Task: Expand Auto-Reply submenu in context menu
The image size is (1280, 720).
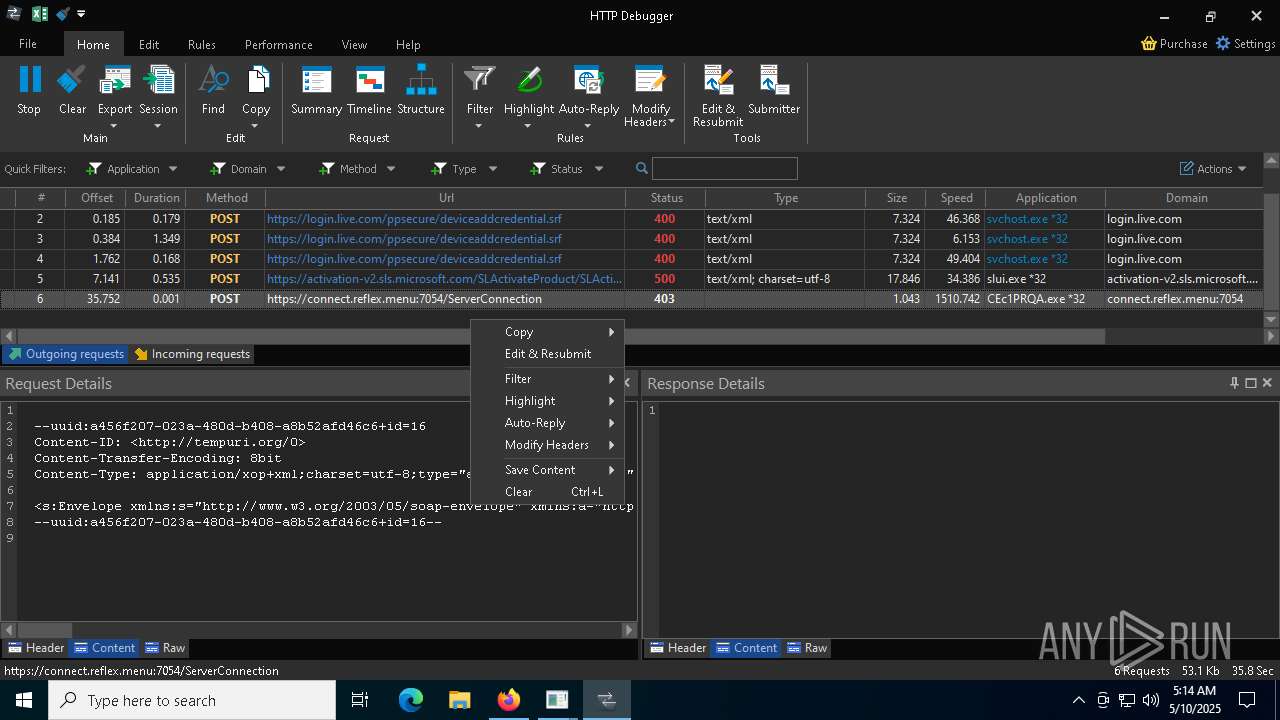Action: click(x=548, y=423)
